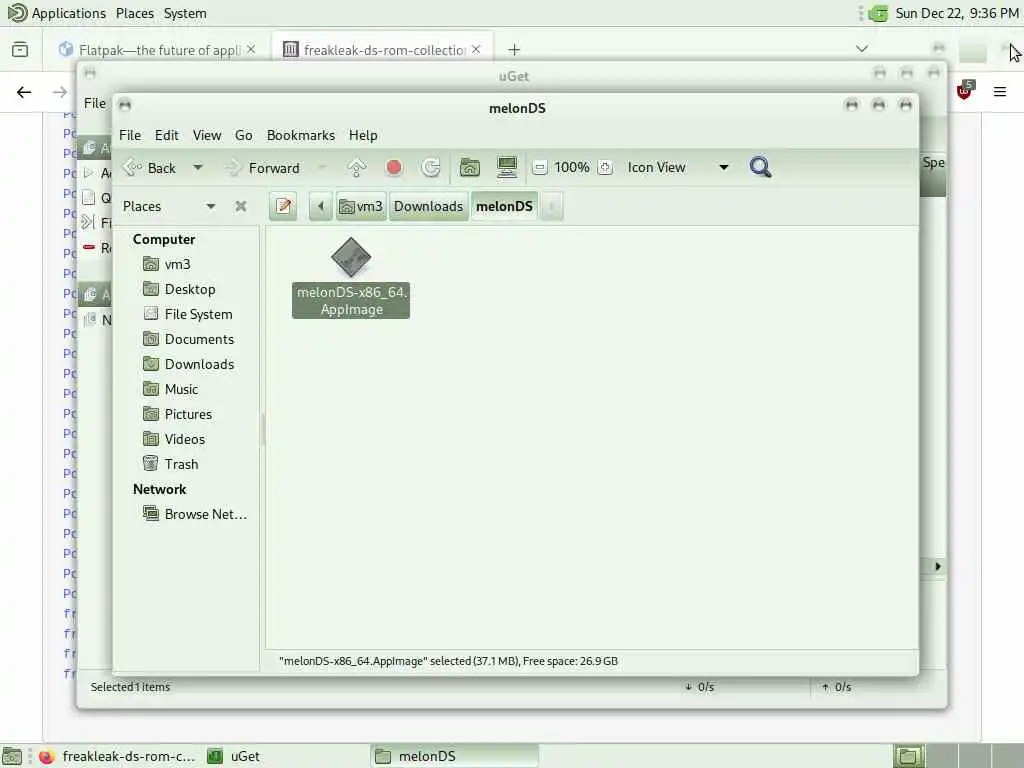This screenshot has width=1024, height=768.
Task: Open Help menu
Action: pos(363,135)
